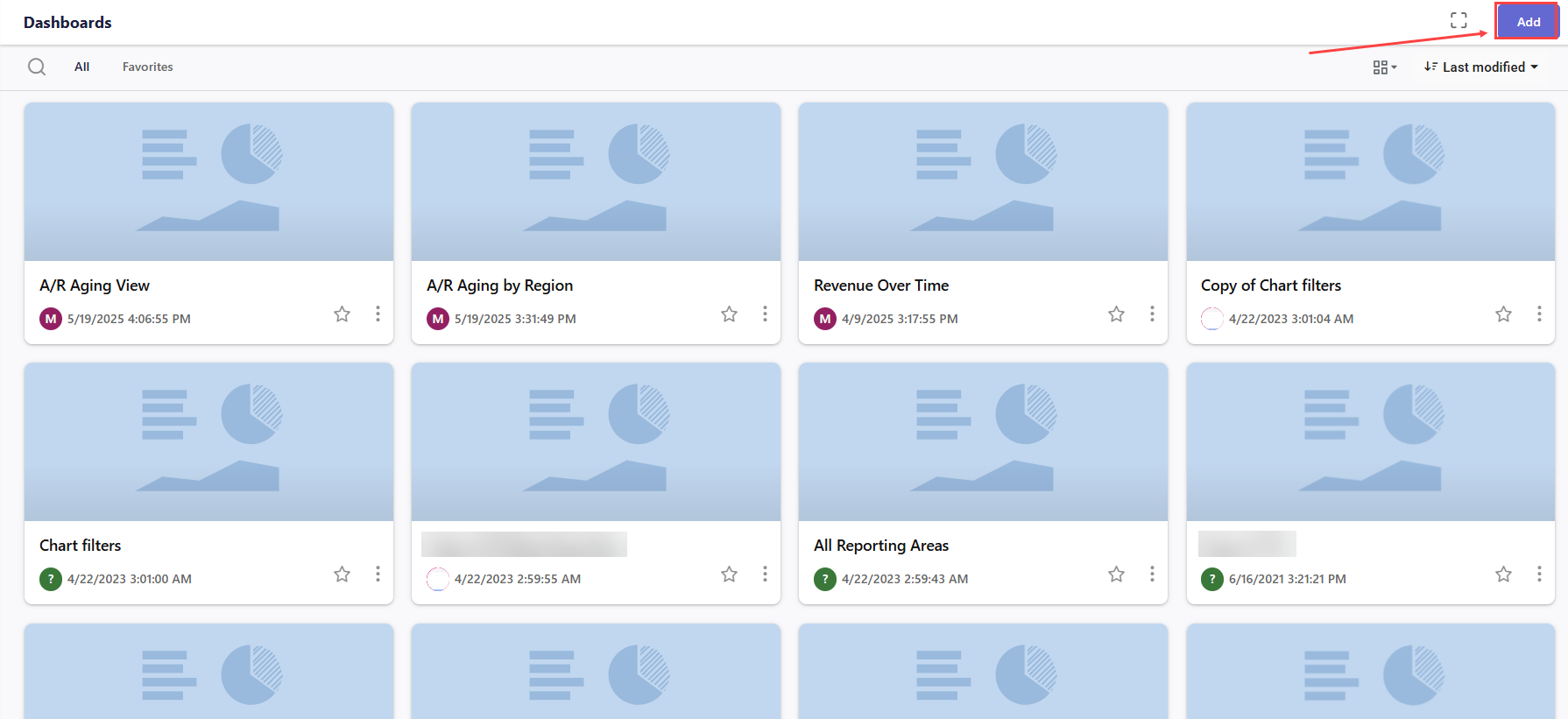Favorite the A/R Aging View dashboard
Viewport: 1568px width, 719px height.
point(342,314)
